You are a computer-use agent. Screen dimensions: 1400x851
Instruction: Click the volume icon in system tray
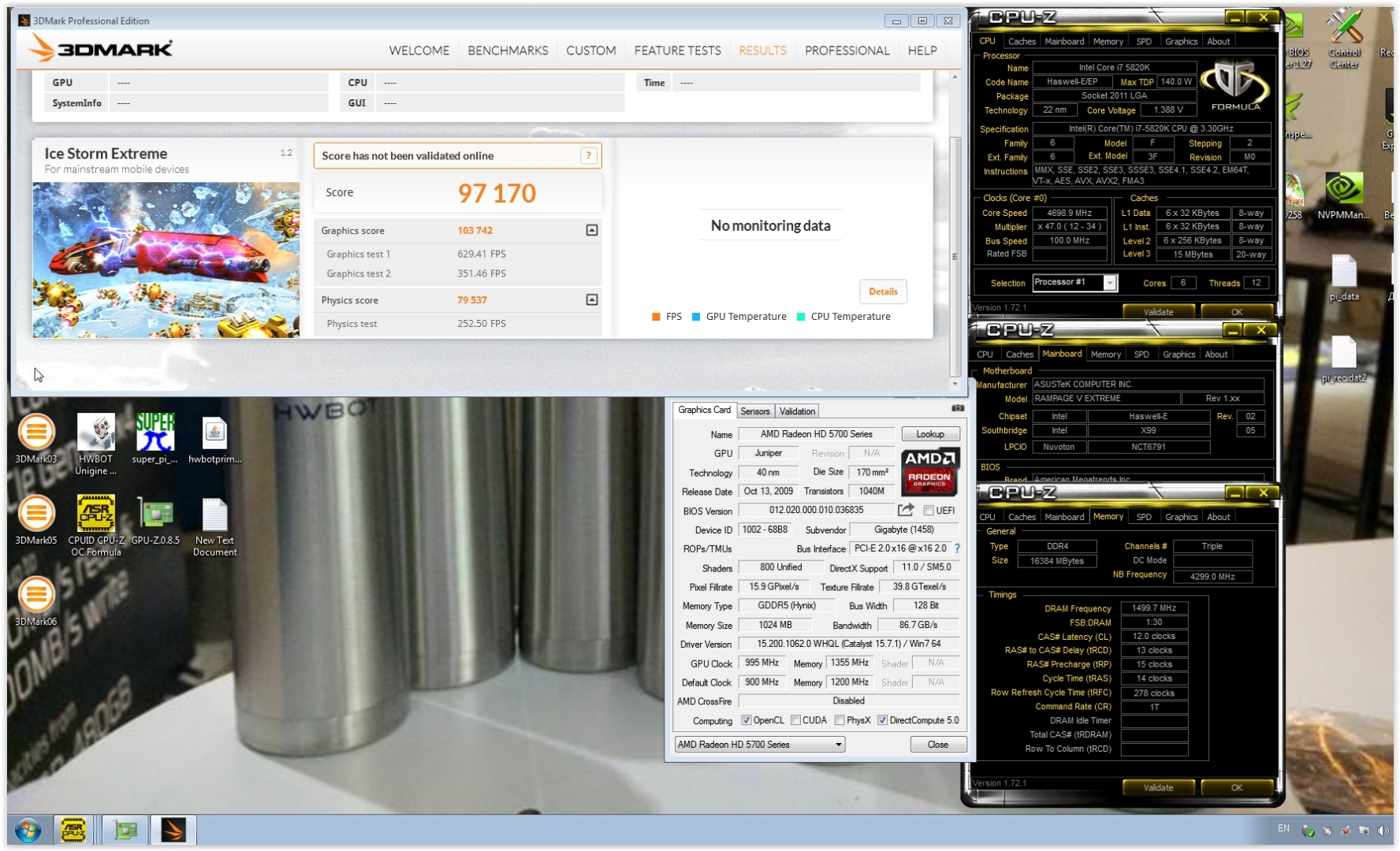click(1382, 830)
